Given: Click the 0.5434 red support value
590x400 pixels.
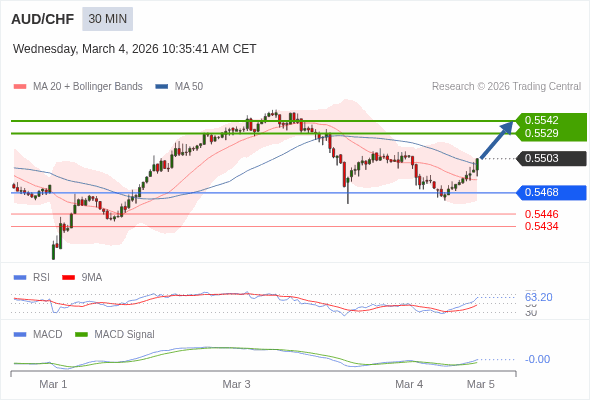Looking at the screenshot, I should 541,226.
